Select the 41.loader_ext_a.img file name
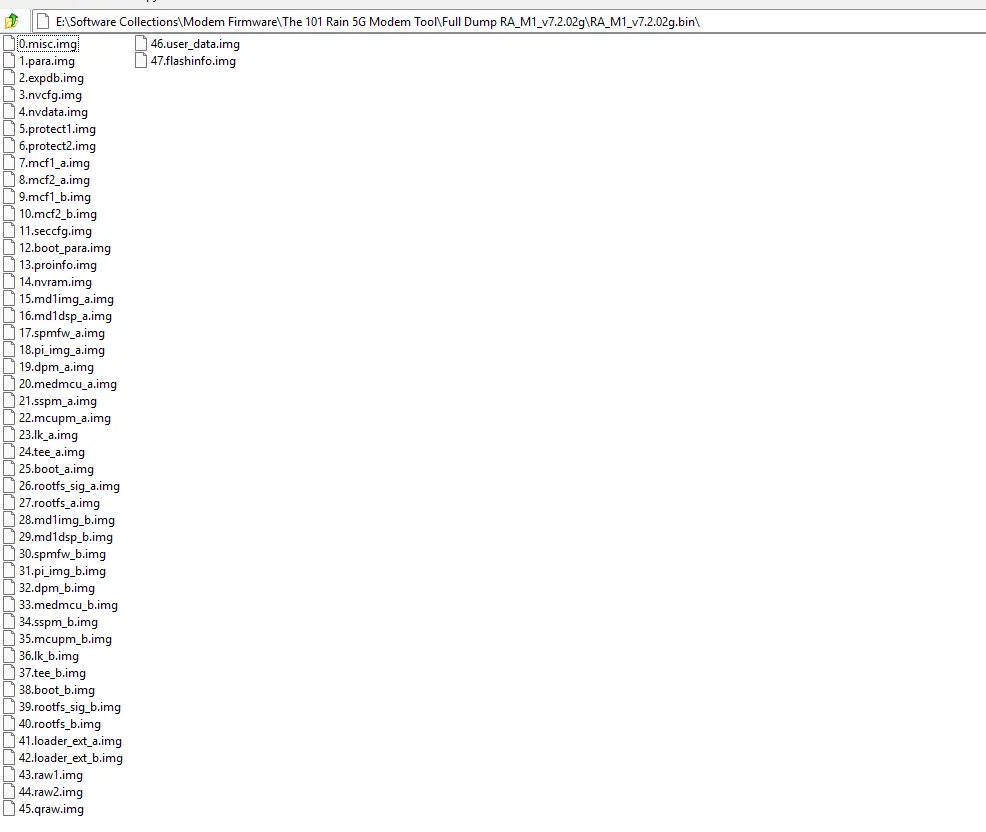 (x=70, y=740)
